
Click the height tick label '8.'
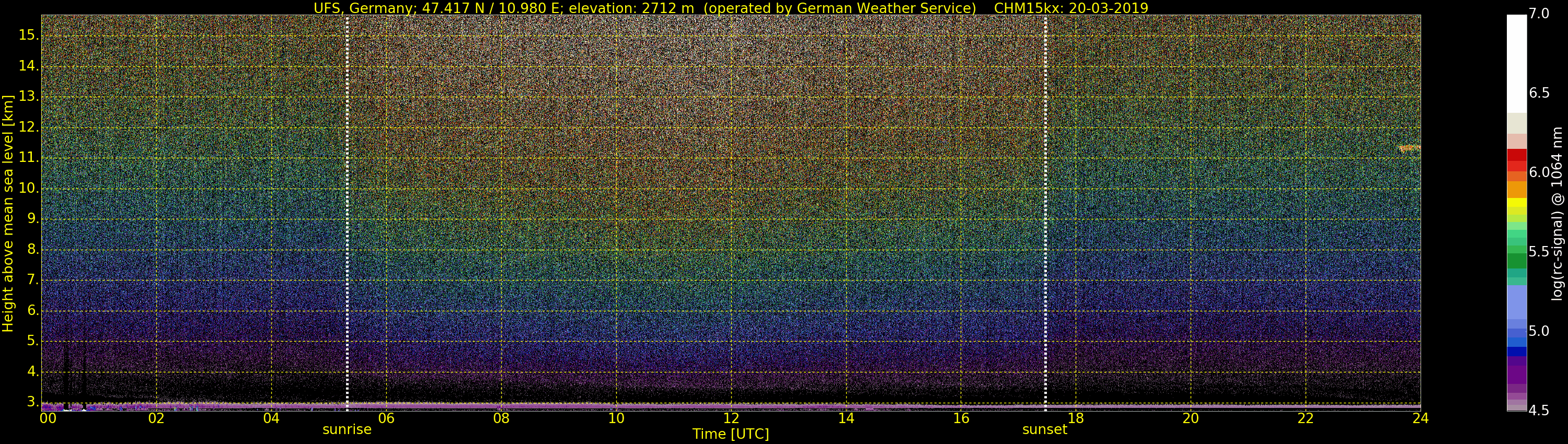tap(33, 249)
